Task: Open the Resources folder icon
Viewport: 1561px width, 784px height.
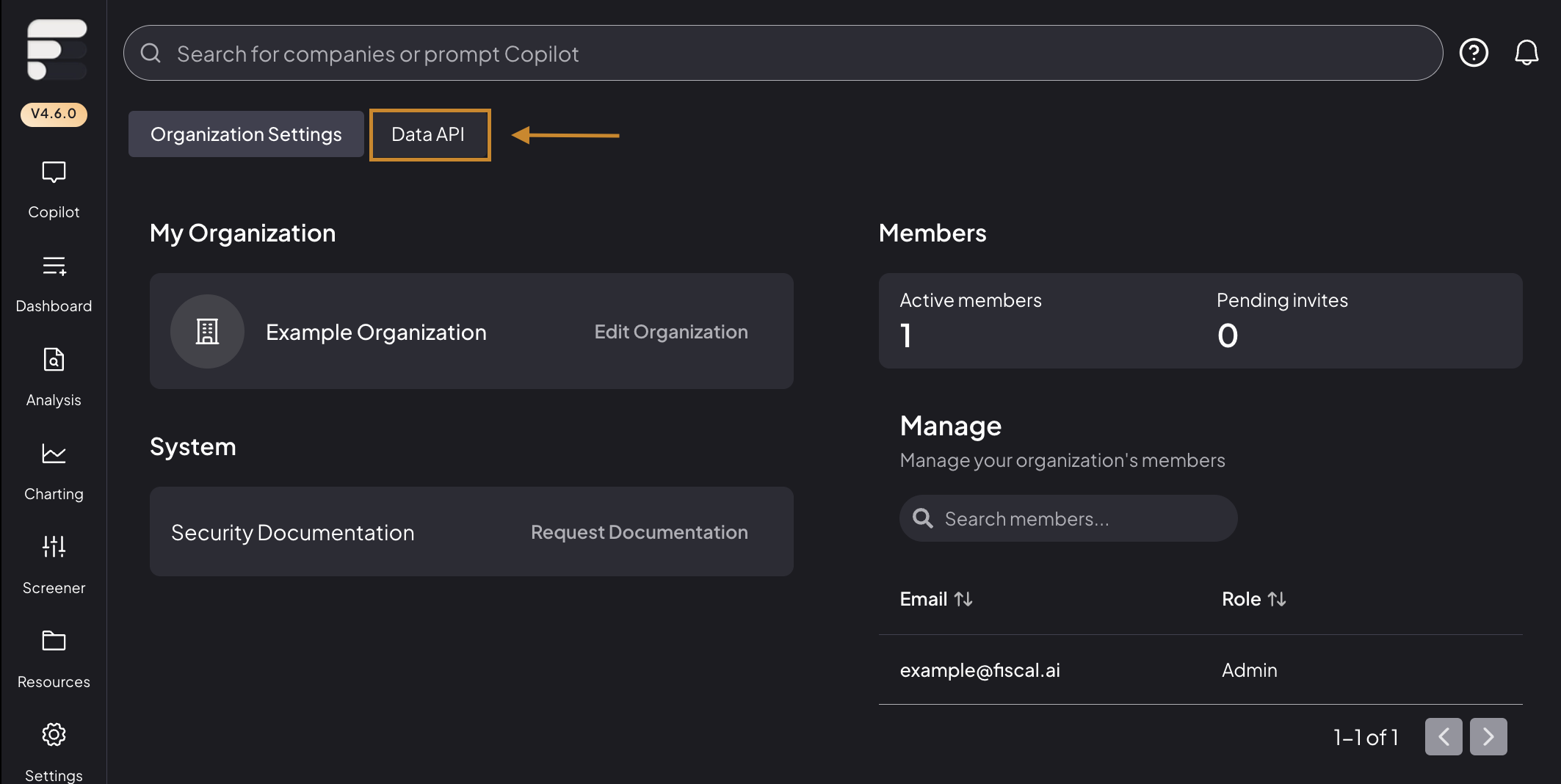Action: 54,641
